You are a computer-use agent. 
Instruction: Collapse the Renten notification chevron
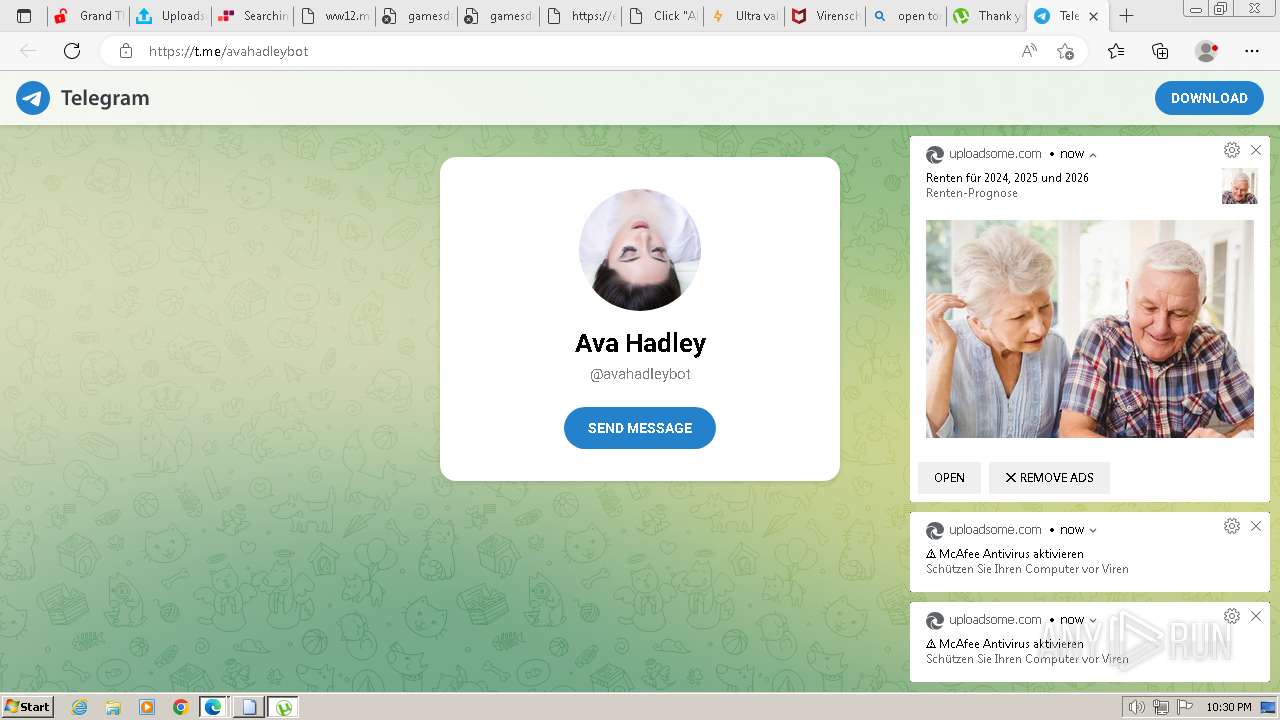pyautogui.click(x=1093, y=155)
